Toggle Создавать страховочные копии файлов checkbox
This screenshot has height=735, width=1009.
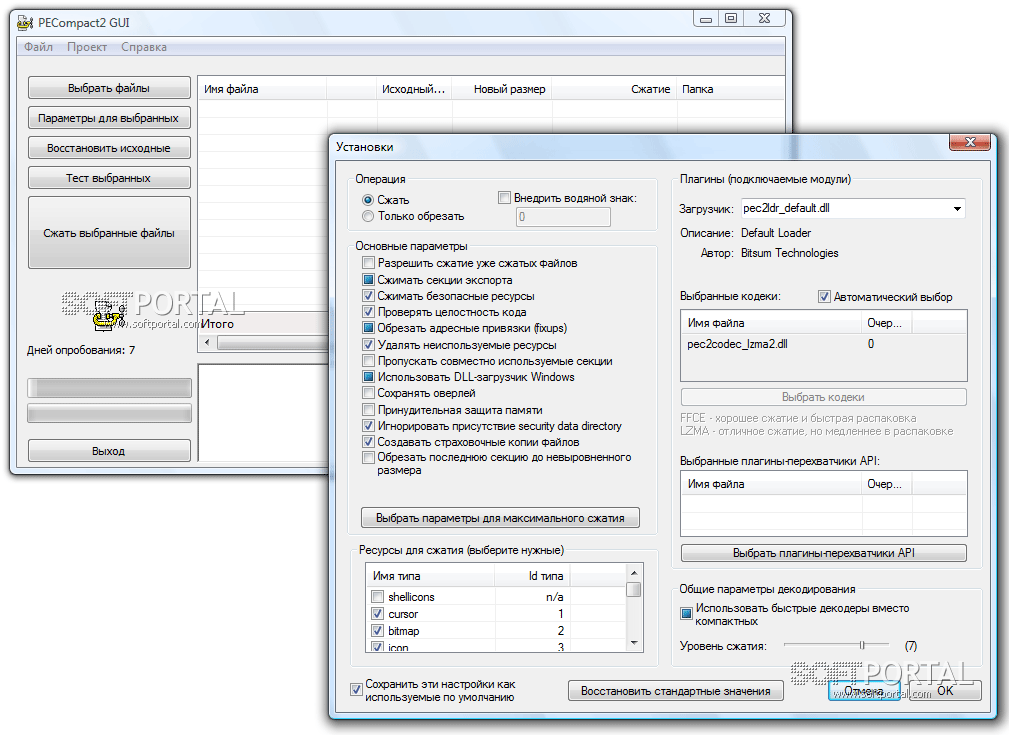pos(368,442)
